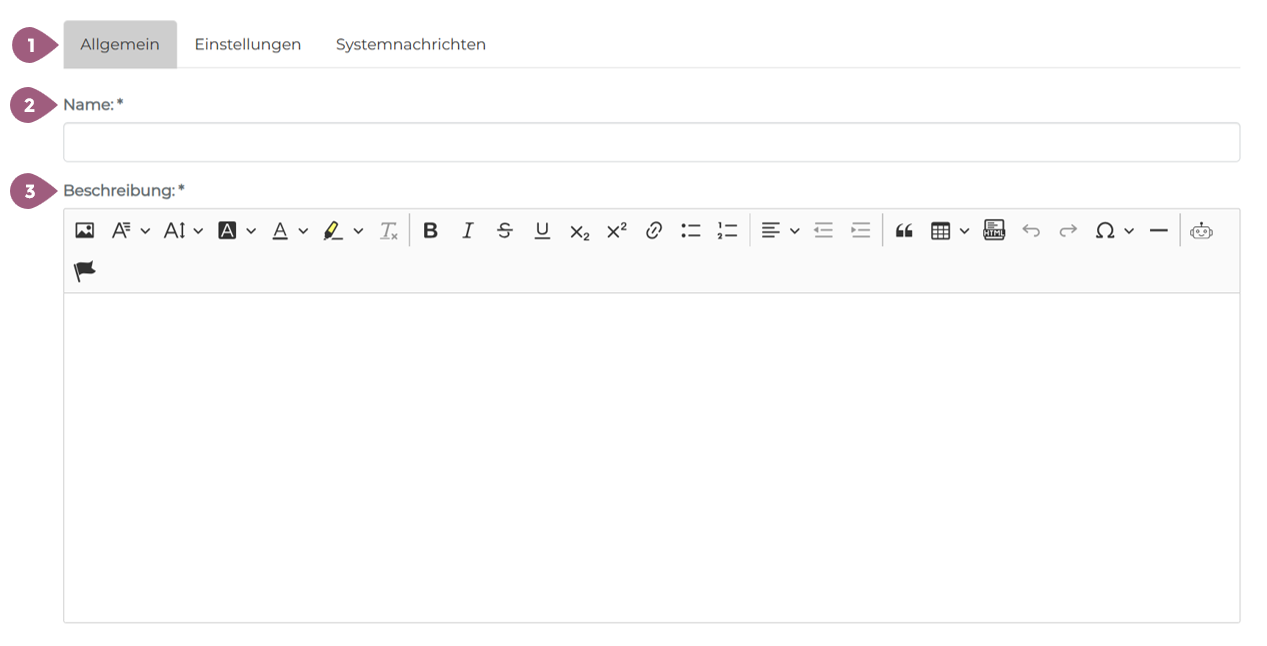This screenshot has width=1267, height=646.
Task: Click the AI assistant robot icon
Action: click(x=1201, y=231)
